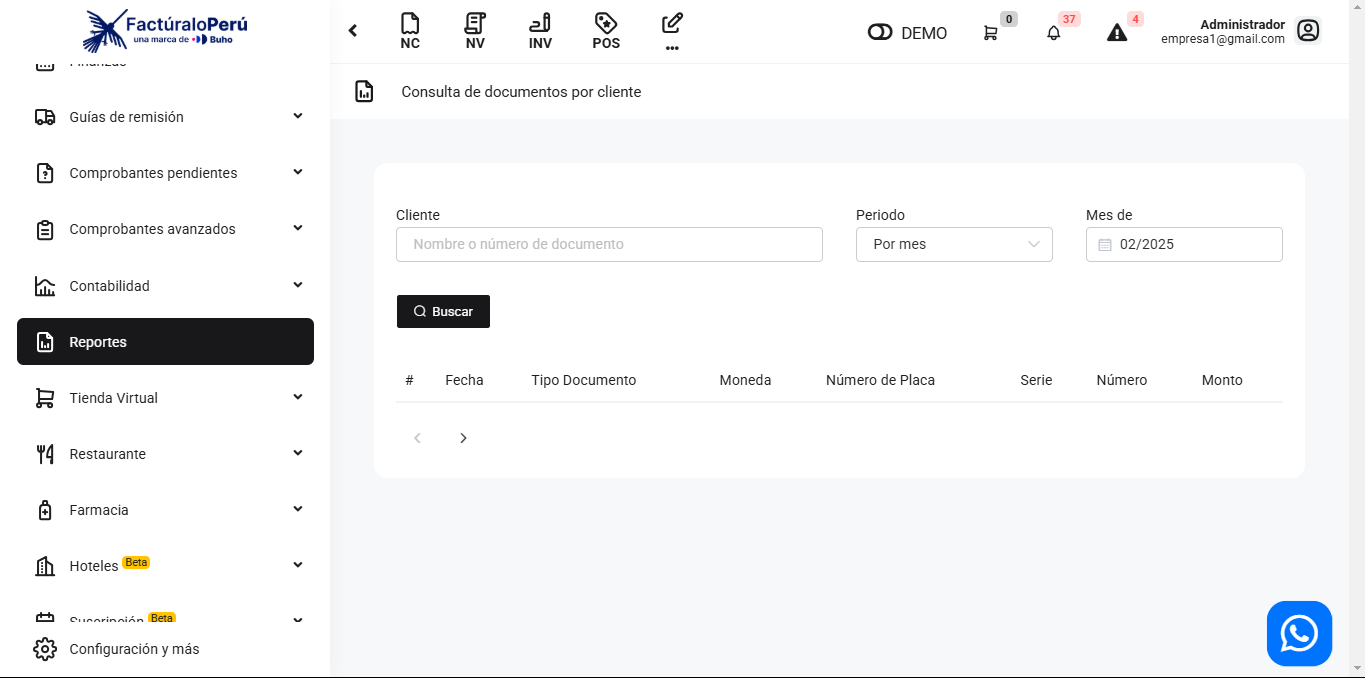
Task: Launch the POS point of sale shortcut
Action: (605, 31)
